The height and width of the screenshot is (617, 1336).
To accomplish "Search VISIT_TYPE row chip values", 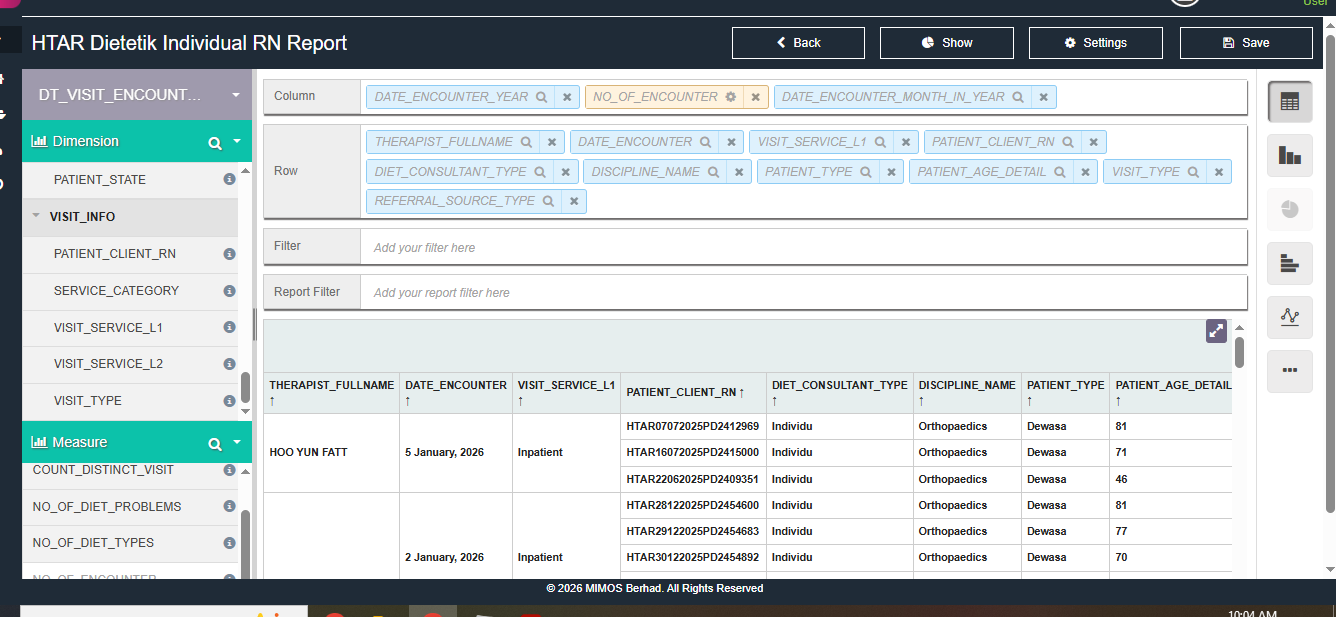I will pyautogui.click(x=1193, y=172).
